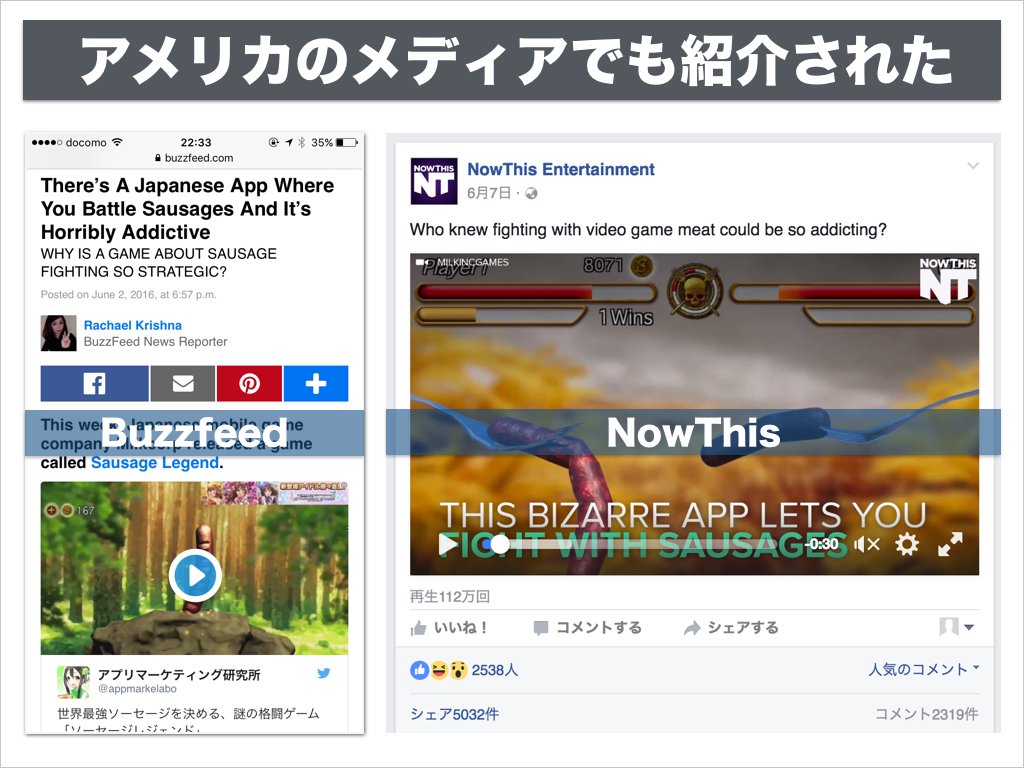Open the Sausage Legend link
Viewport: 1024px width, 768px height.
click(x=155, y=462)
